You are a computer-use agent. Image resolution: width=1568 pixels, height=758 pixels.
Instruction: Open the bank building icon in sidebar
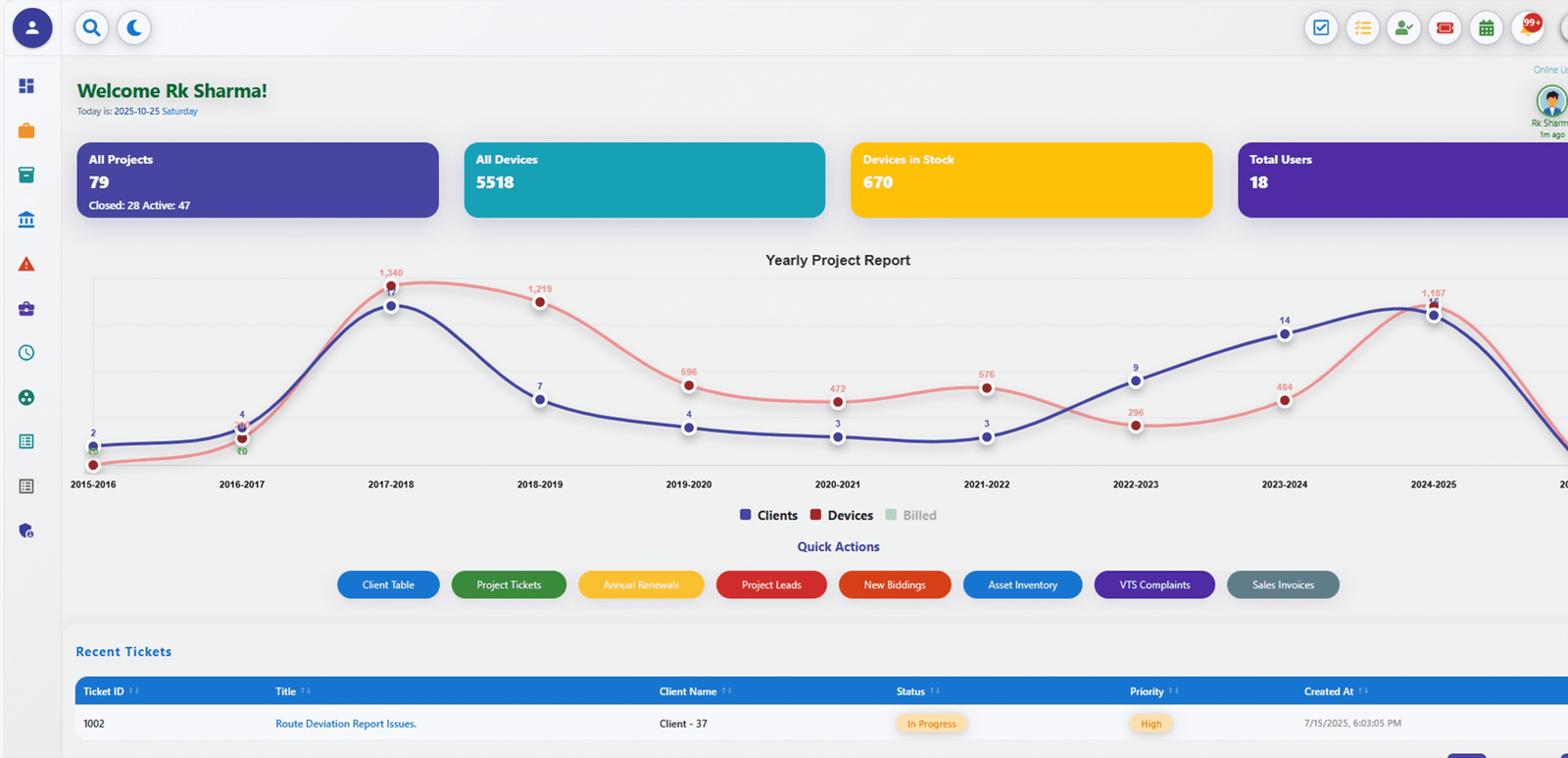(26, 220)
